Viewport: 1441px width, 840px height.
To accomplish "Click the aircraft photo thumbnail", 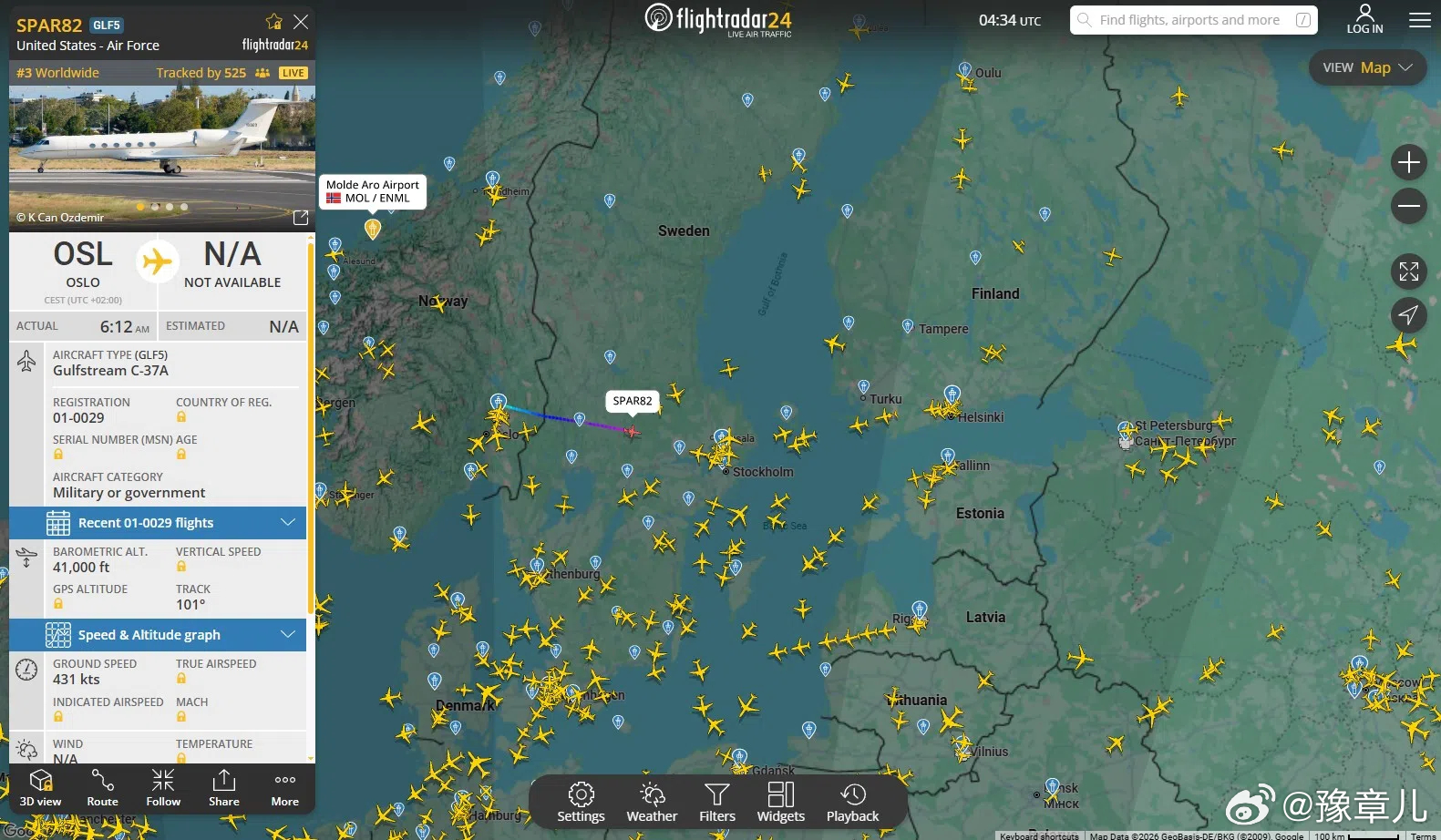I will click(x=162, y=157).
